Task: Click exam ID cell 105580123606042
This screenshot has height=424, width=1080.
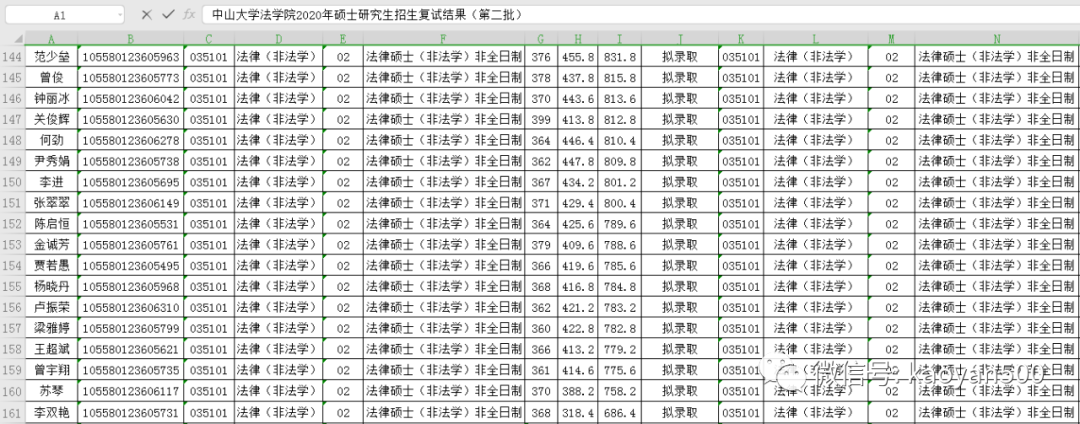Action: [x=131, y=99]
